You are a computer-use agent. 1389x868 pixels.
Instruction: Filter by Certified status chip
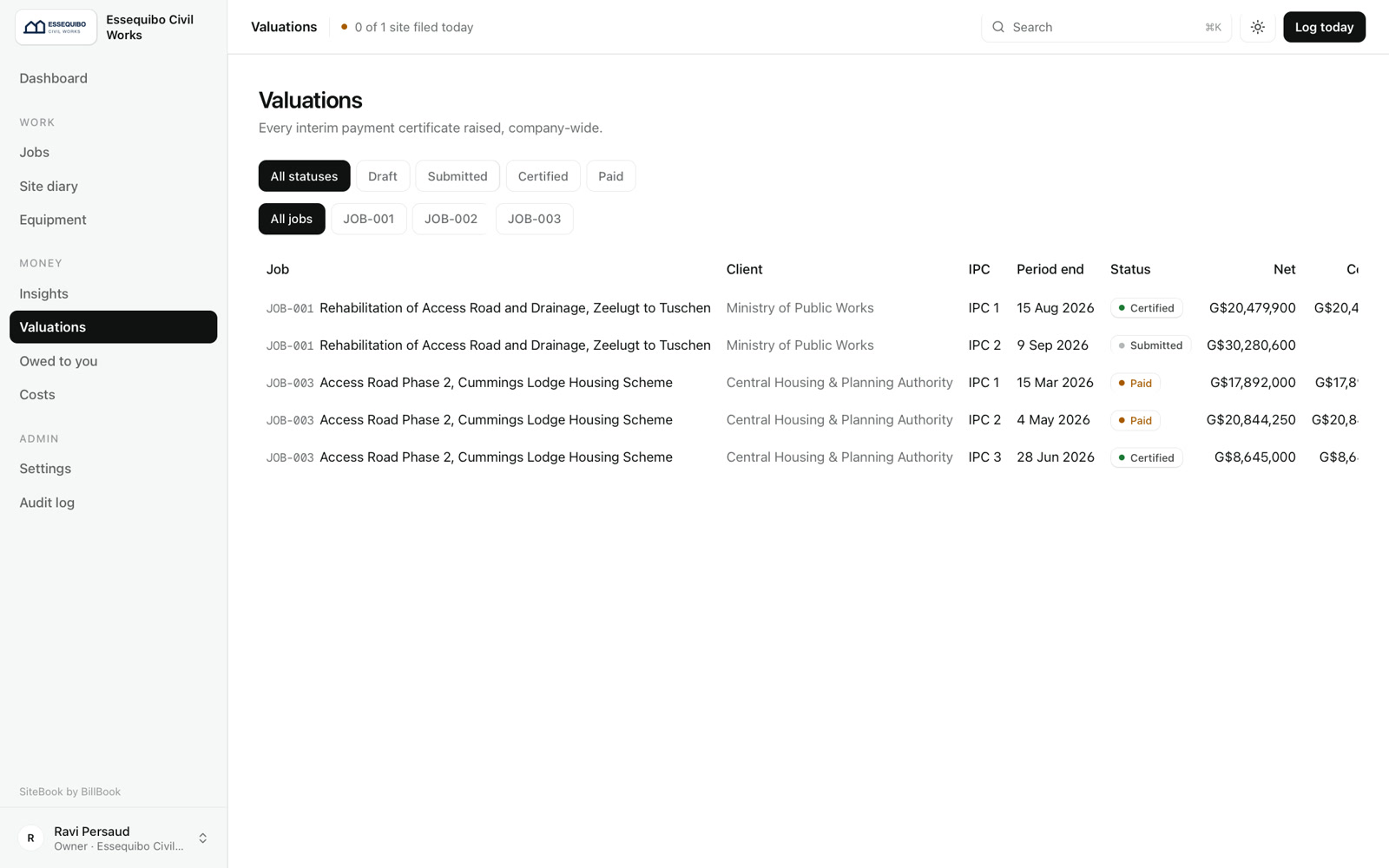pos(543,176)
